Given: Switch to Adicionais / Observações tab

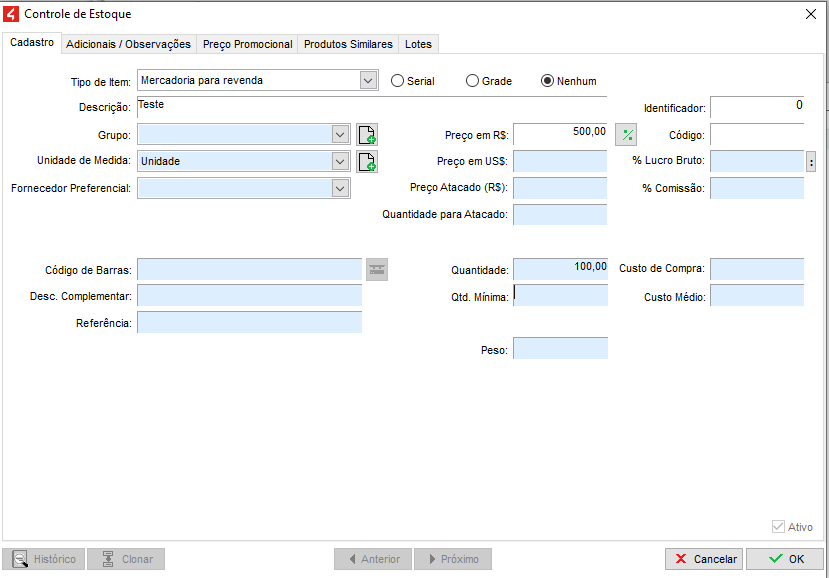Looking at the screenshot, I should 128,44.
